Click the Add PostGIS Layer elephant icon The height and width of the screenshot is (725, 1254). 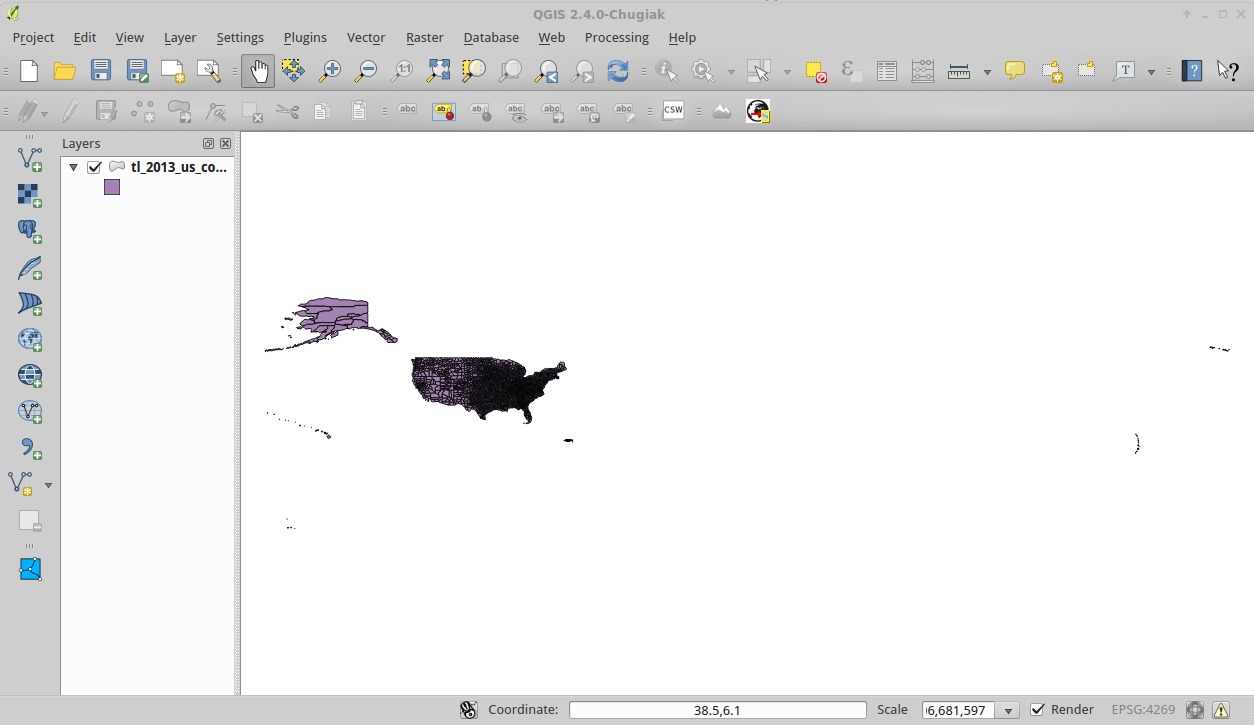pos(30,231)
